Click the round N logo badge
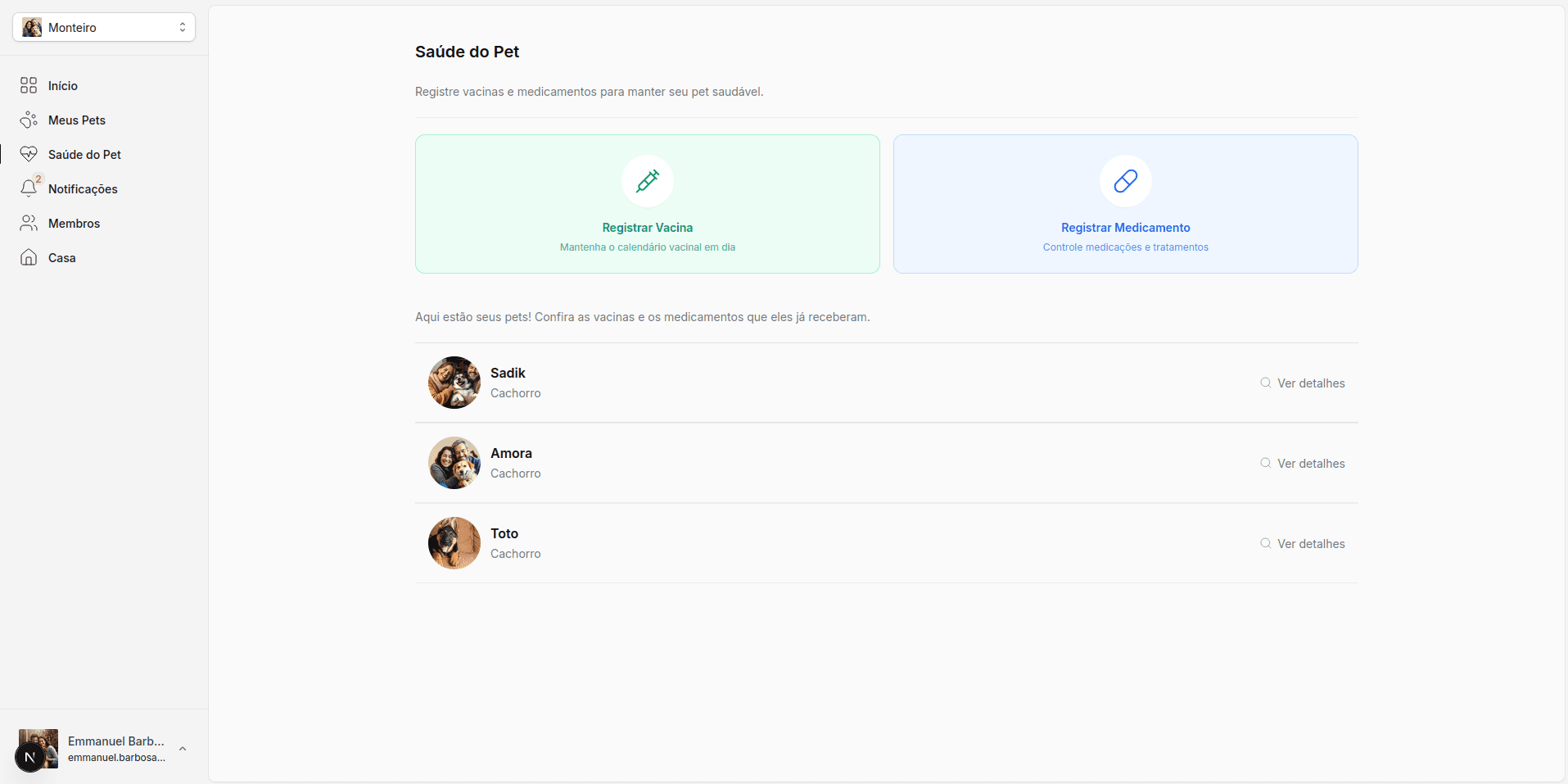The image size is (1568, 784). (x=29, y=757)
